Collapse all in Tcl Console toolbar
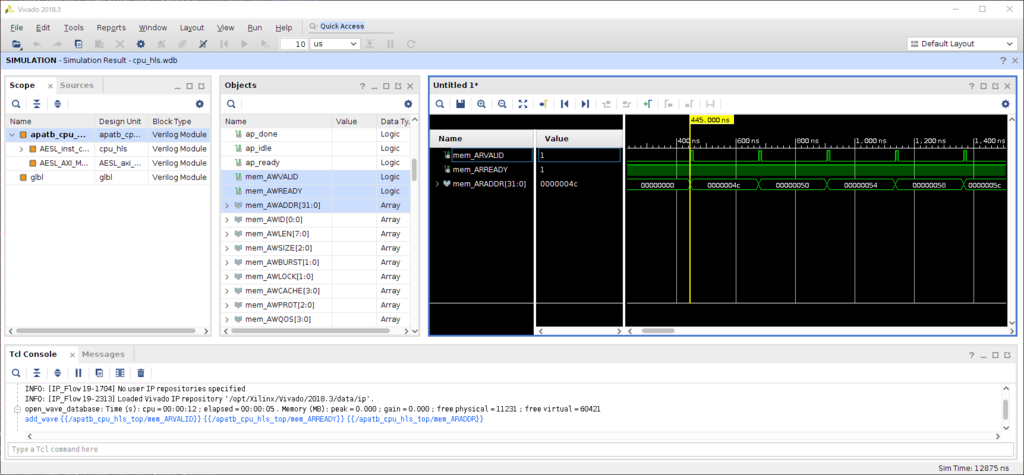 pos(37,373)
